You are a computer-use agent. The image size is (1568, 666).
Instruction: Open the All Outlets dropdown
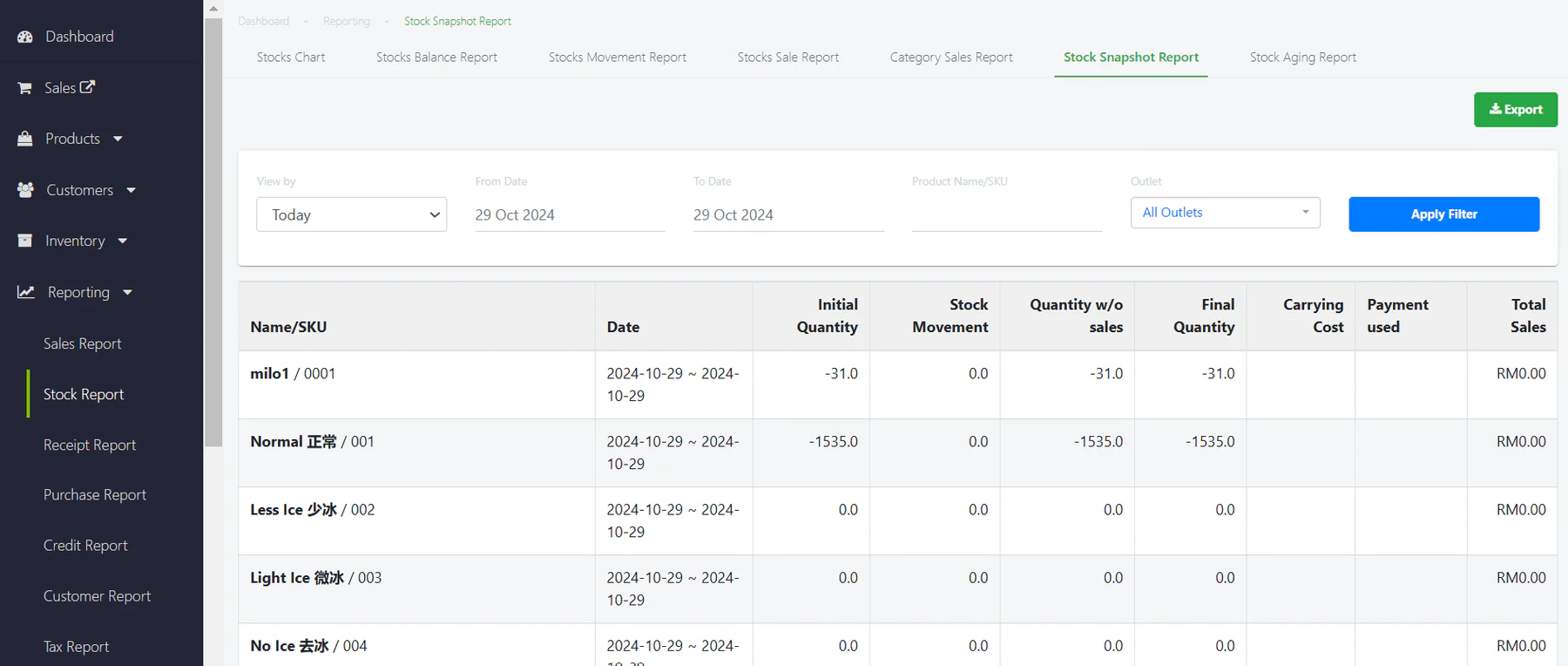(x=1225, y=213)
